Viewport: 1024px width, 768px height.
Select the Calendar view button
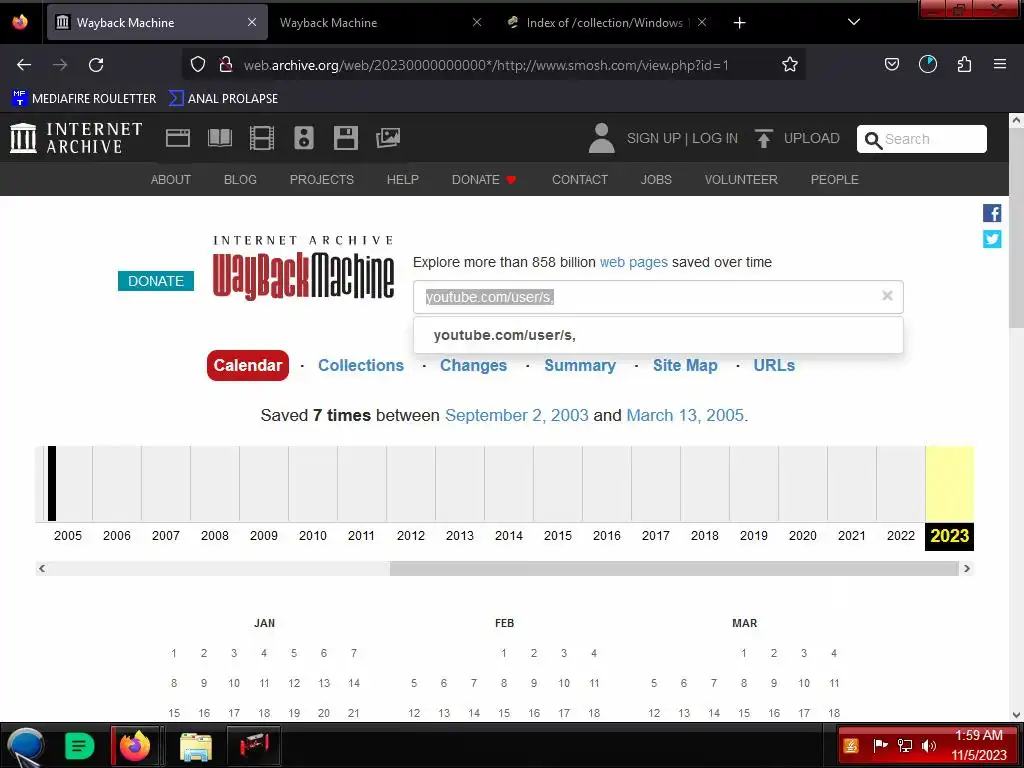click(x=248, y=365)
